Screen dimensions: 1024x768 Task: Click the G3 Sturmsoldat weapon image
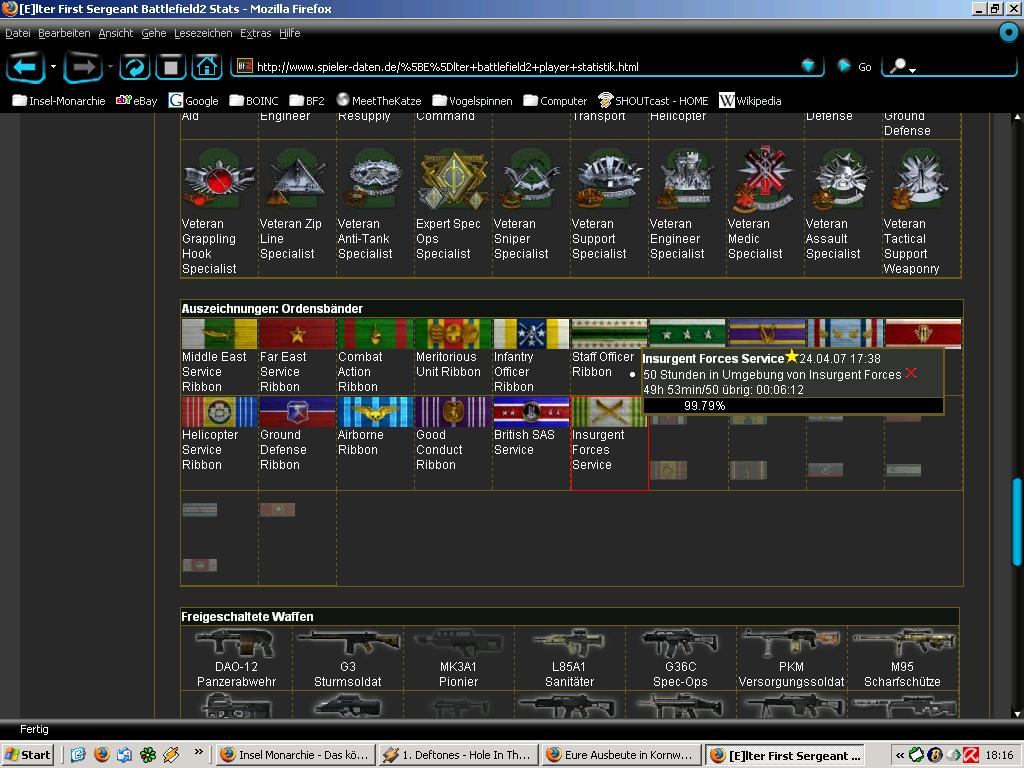347,643
